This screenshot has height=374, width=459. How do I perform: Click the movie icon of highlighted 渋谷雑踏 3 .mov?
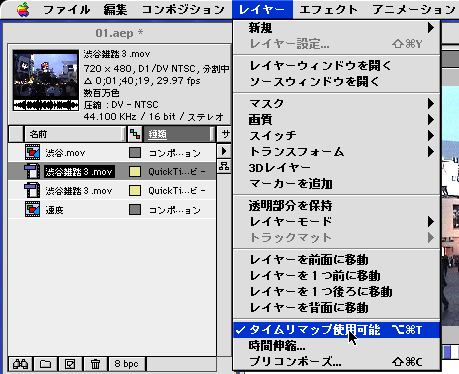(32, 172)
